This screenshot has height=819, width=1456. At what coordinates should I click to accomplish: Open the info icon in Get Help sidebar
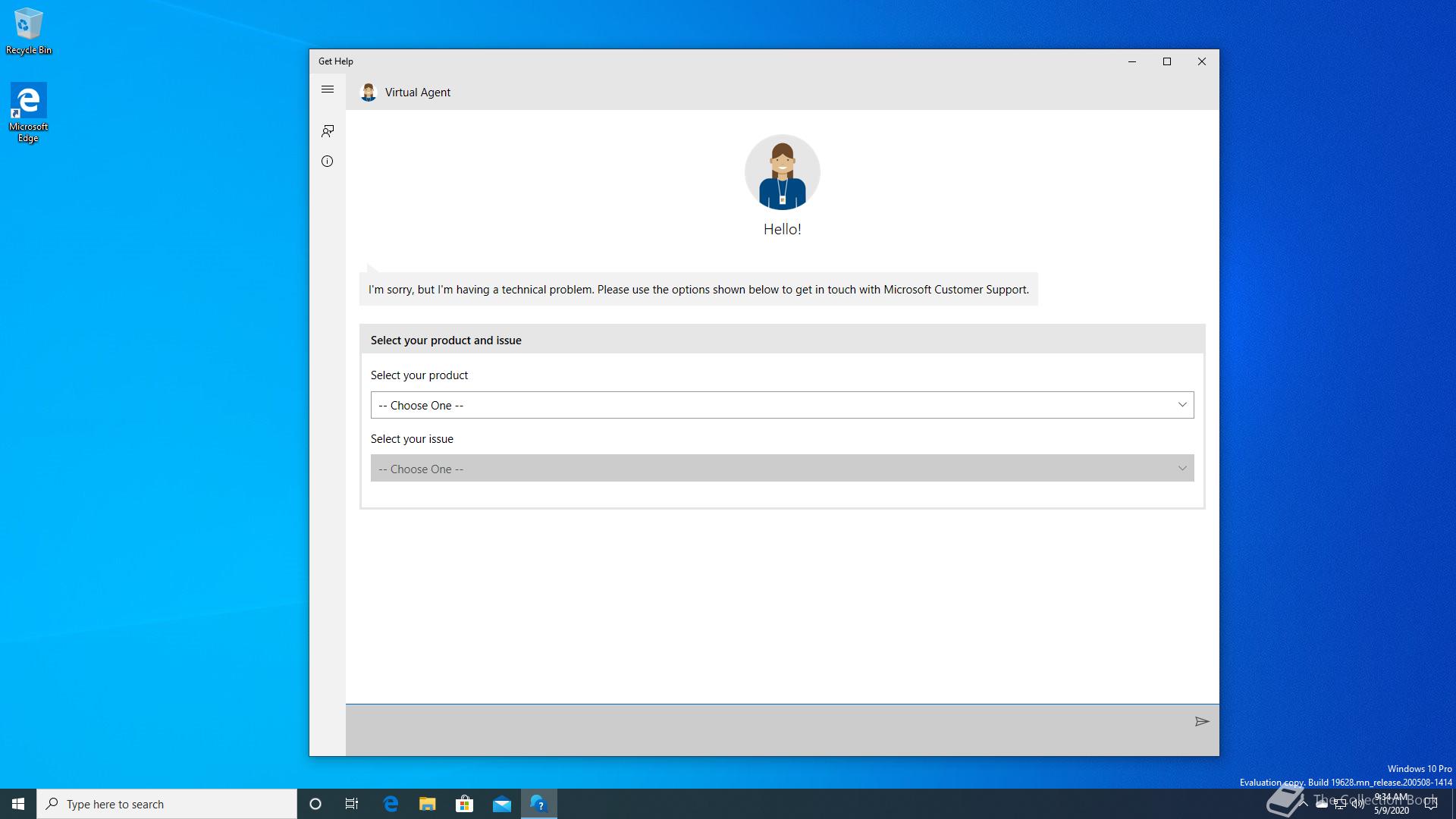[328, 161]
